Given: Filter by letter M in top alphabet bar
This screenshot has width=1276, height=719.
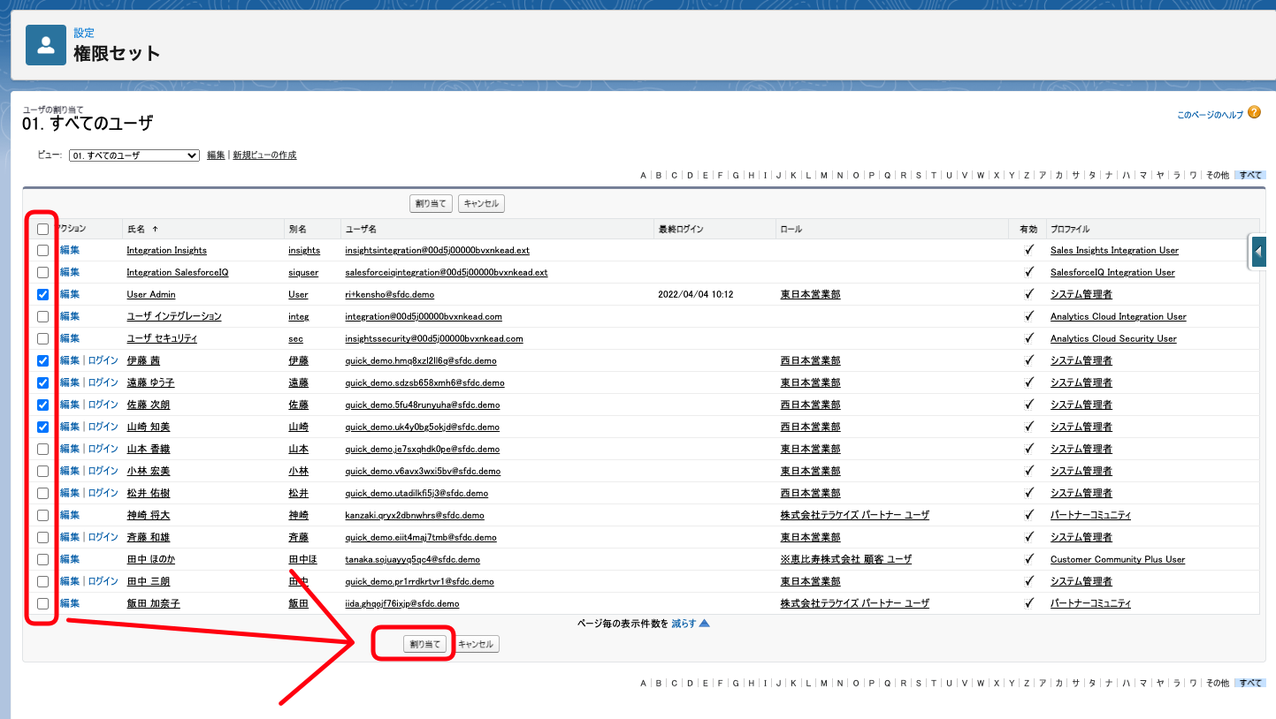Looking at the screenshot, I should click(x=824, y=175).
